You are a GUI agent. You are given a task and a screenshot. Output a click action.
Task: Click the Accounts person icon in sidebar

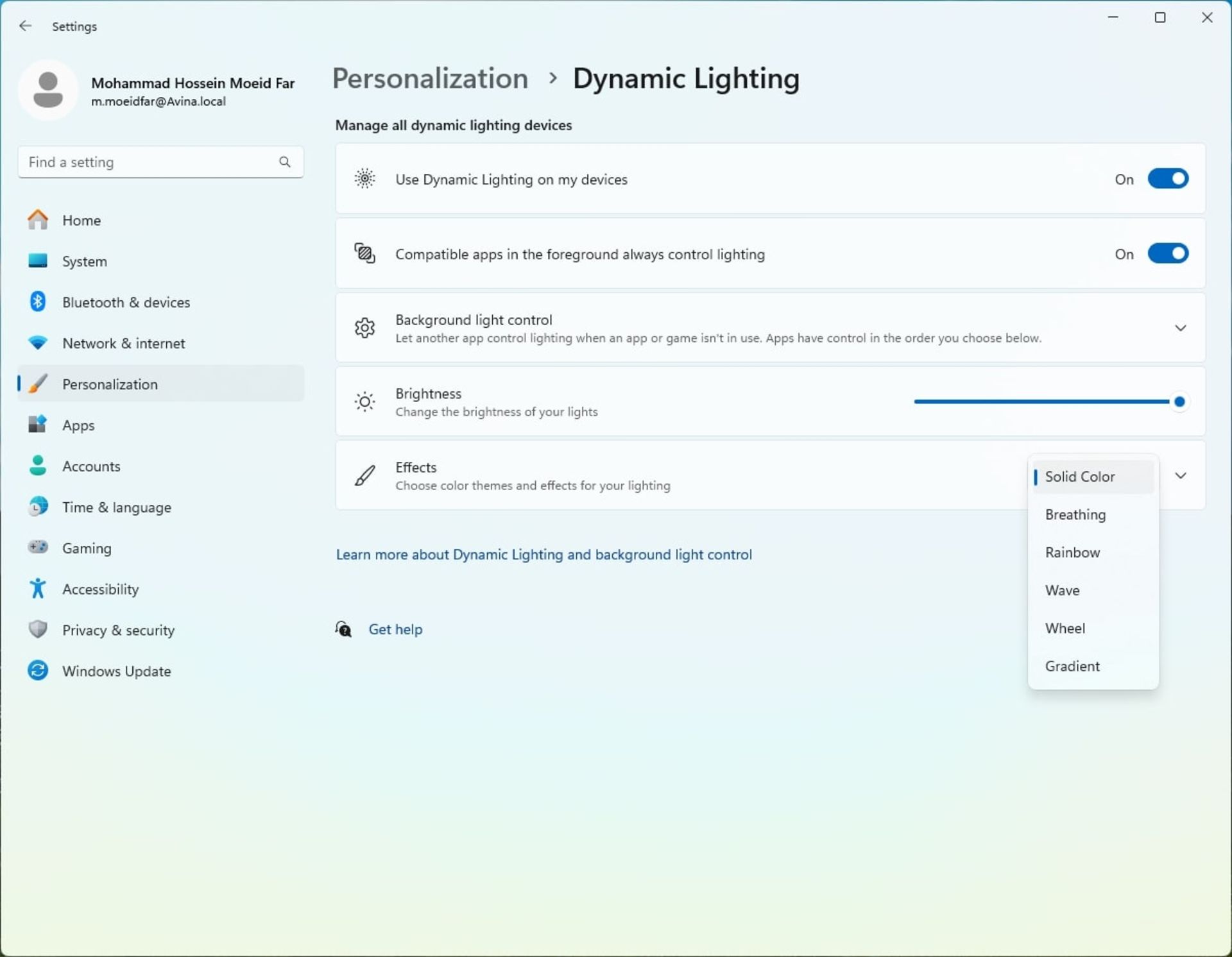coord(38,466)
